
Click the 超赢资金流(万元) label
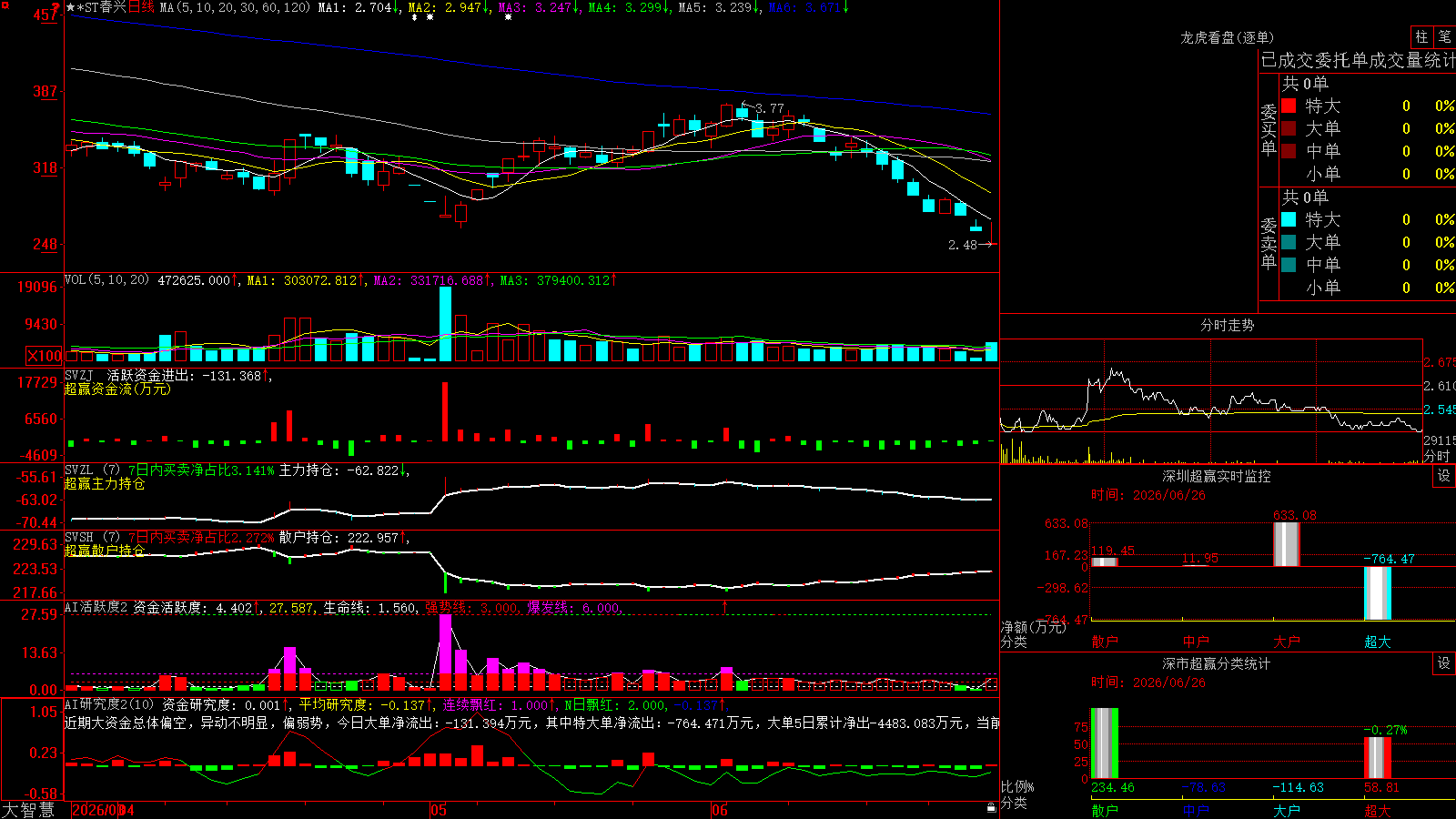coord(117,389)
